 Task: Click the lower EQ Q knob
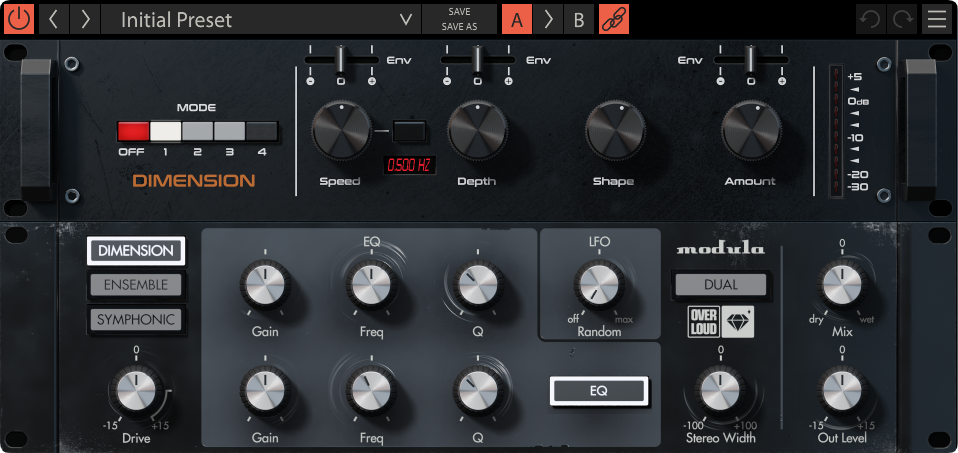click(x=478, y=391)
